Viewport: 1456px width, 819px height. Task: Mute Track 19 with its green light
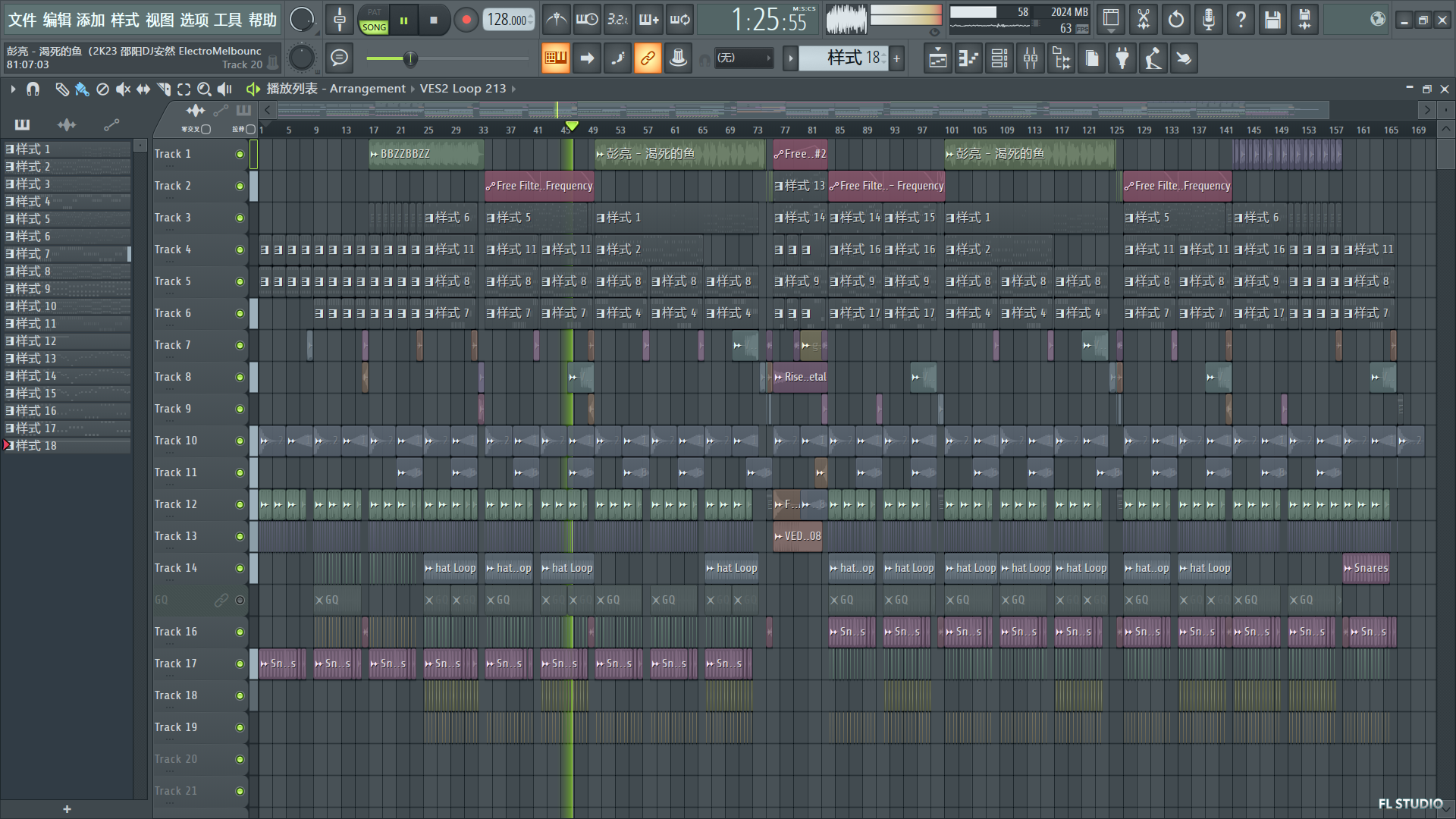[x=240, y=727]
